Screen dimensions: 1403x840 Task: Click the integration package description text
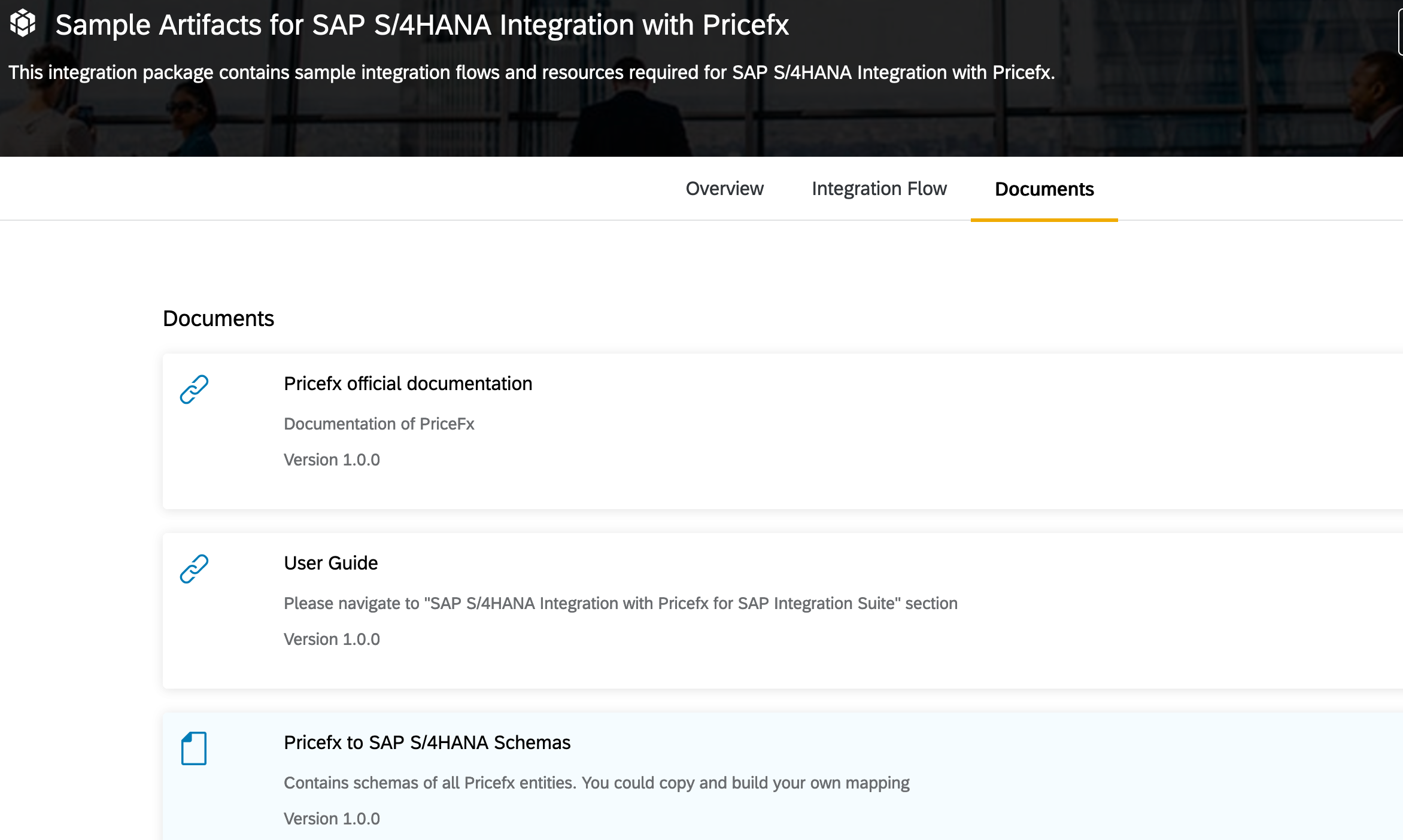pos(531,72)
